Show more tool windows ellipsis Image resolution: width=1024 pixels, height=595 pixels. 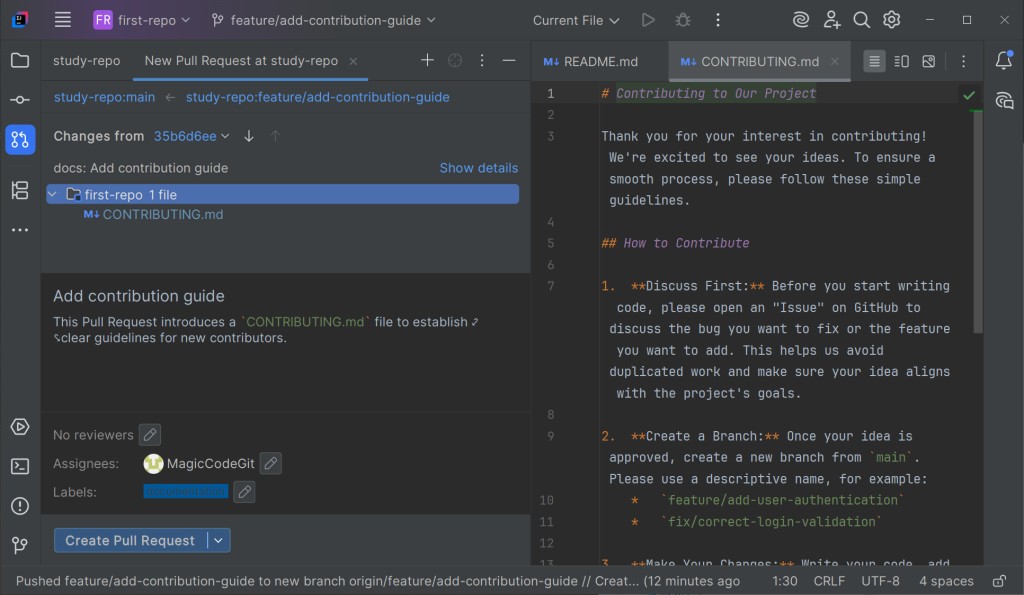(20, 230)
